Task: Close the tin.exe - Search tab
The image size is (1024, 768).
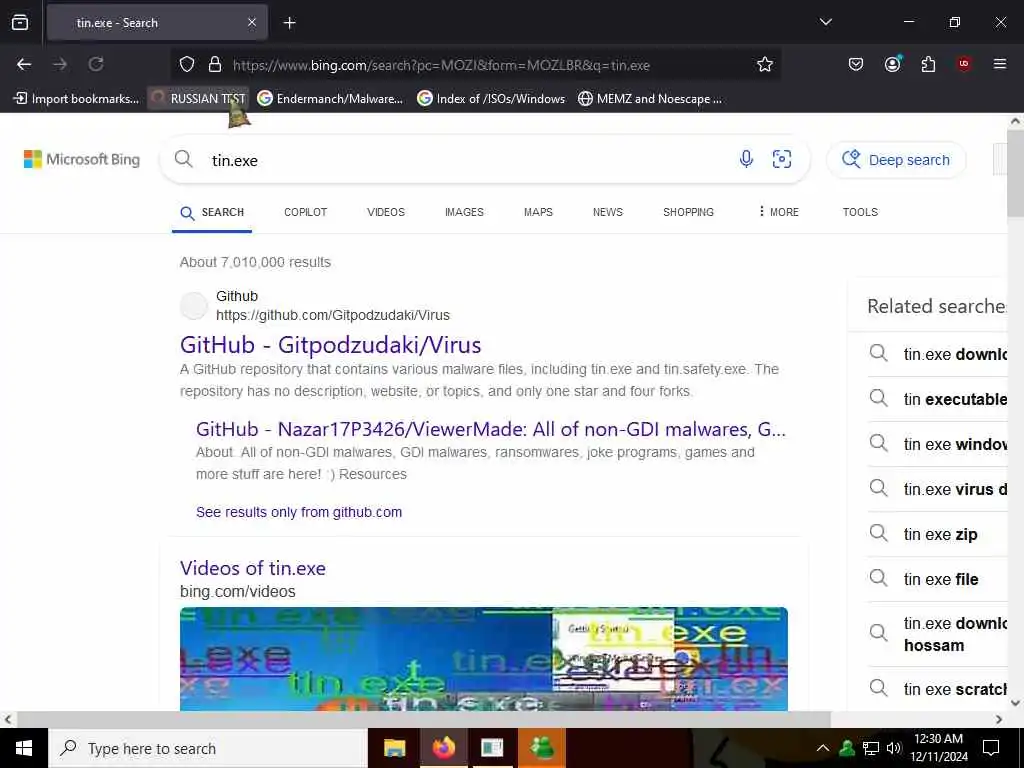Action: 252,23
